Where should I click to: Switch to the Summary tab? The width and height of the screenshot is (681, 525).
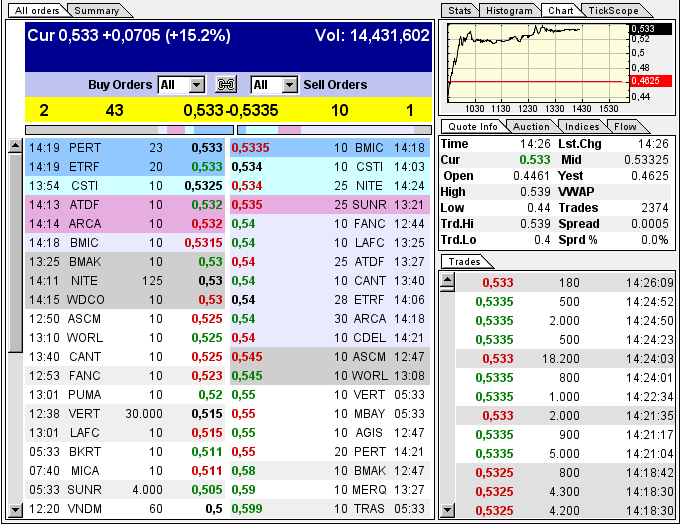click(x=96, y=11)
